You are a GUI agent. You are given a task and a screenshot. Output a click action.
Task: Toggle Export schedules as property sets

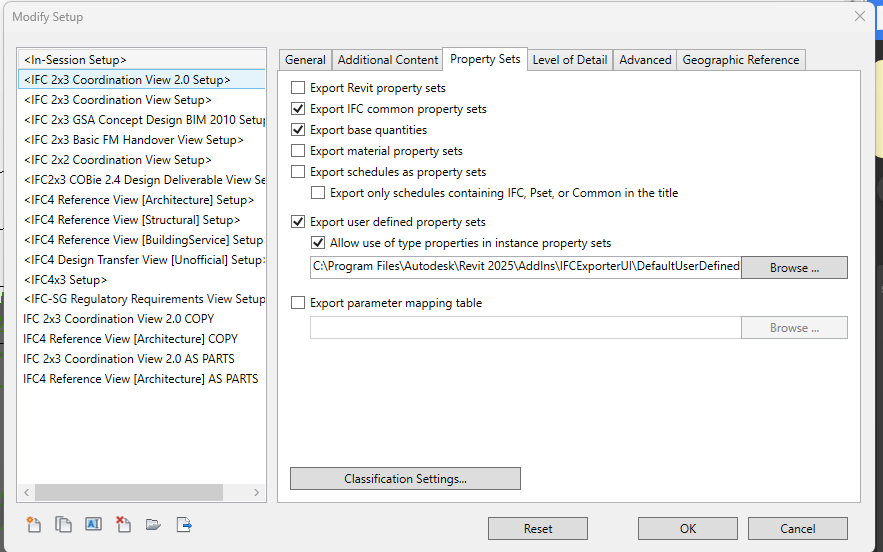pyautogui.click(x=298, y=172)
